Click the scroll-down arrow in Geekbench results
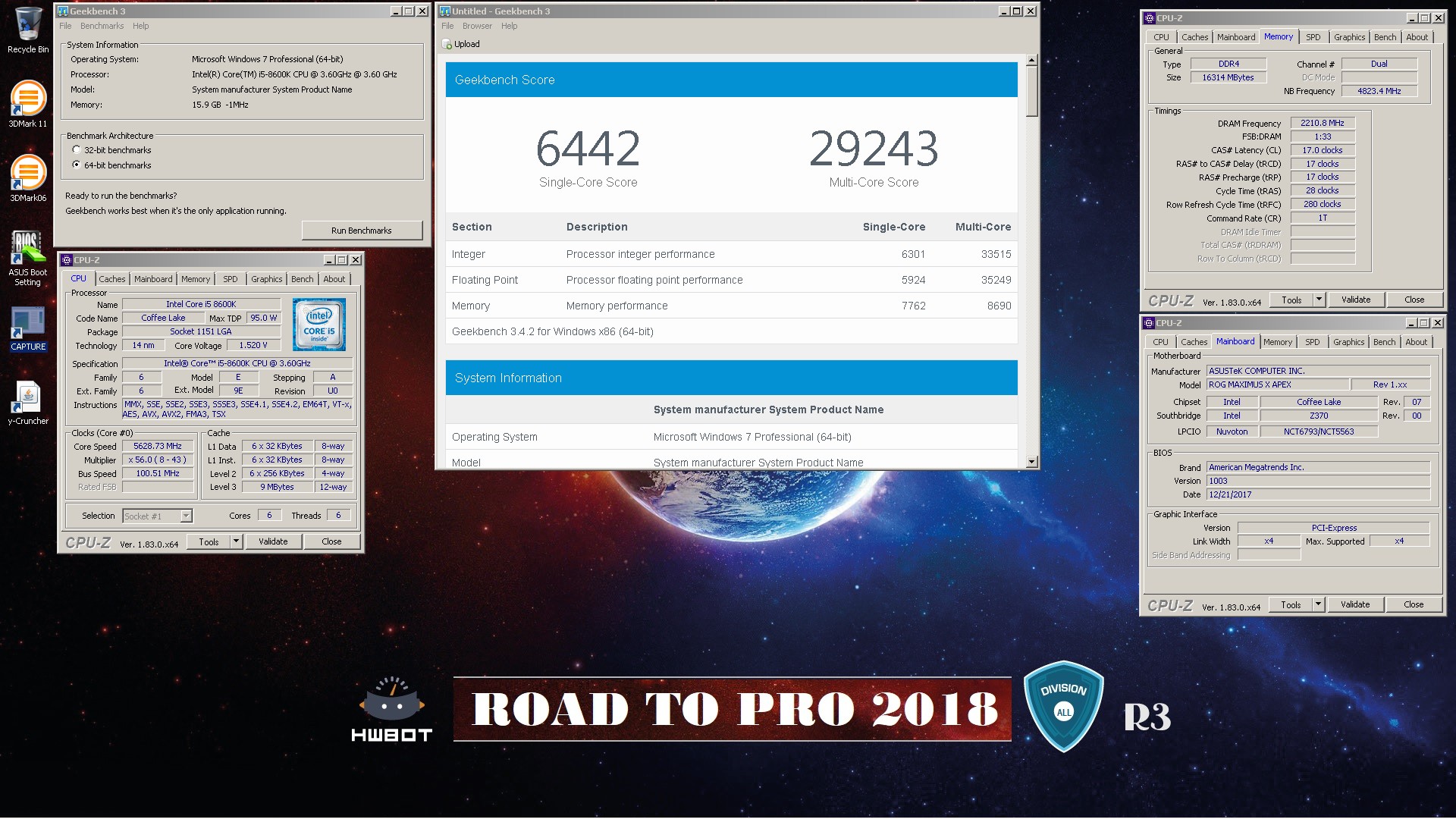This screenshot has width=1456, height=819. pyautogui.click(x=1031, y=462)
